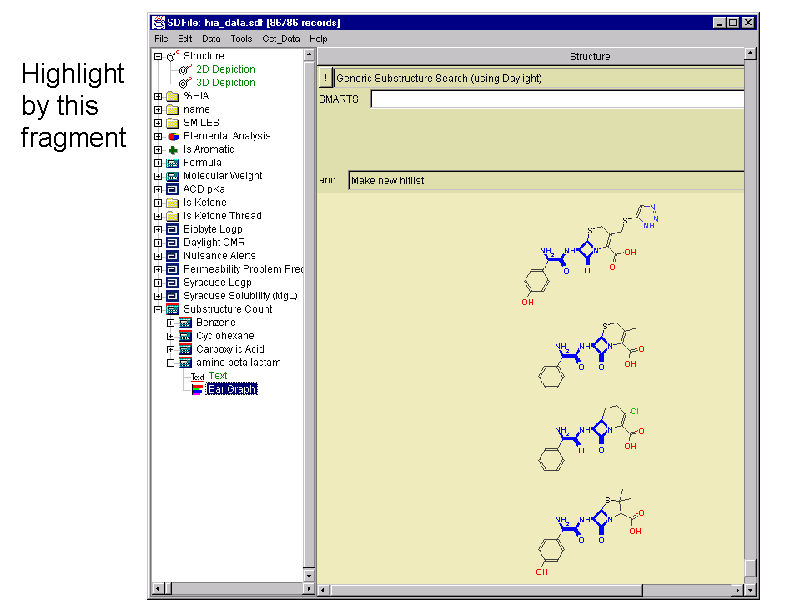Viewport: 800px width, 600px height.
Task: Click the 2D Depiction molecule icon
Action: coord(185,70)
